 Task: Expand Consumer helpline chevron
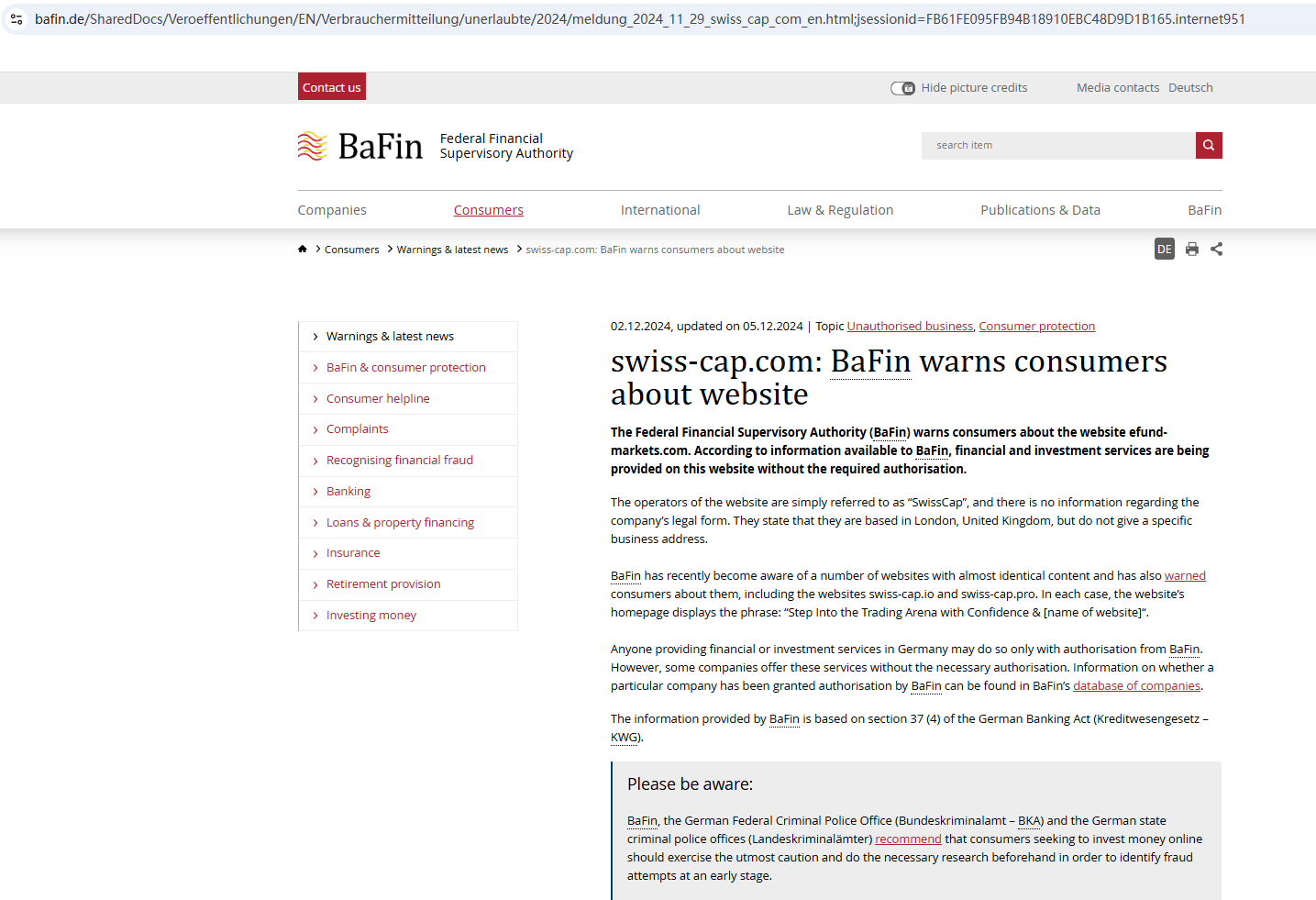coord(315,399)
